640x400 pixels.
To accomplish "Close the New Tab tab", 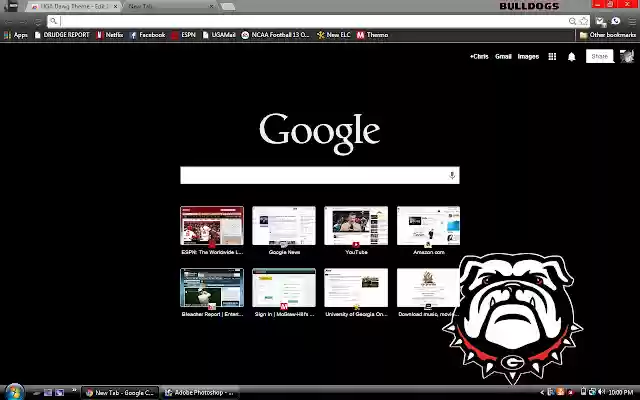I will pyautogui.click(x=211, y=7).
